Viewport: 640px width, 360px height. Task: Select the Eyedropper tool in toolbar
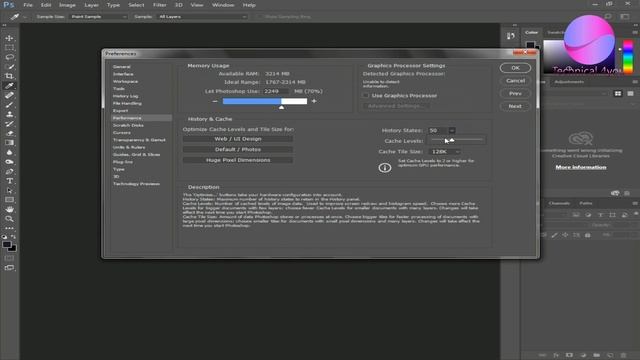[x=9, y=86]
